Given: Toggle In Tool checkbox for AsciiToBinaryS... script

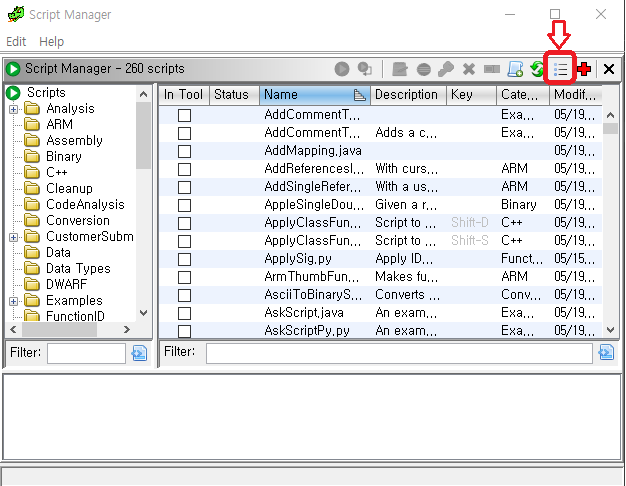Looking at the screenshot, I should [184, 296].
